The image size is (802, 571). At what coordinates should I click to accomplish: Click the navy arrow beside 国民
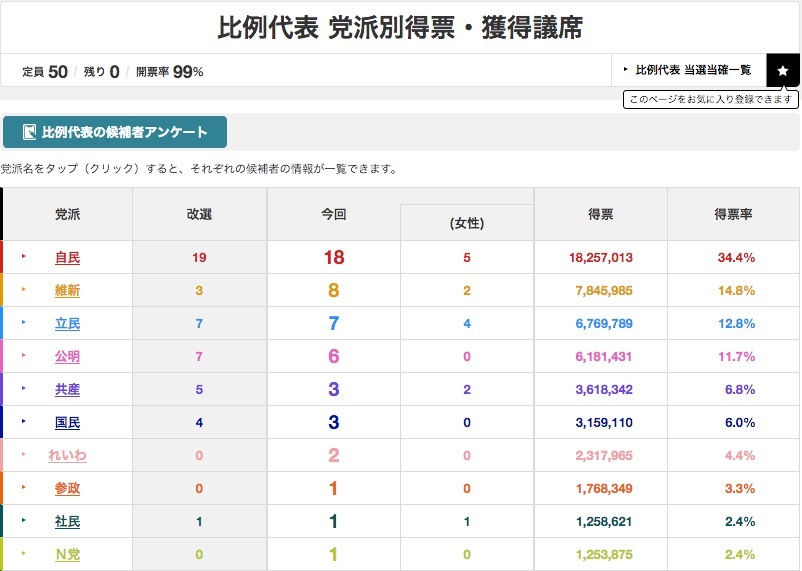coord(24,421)
